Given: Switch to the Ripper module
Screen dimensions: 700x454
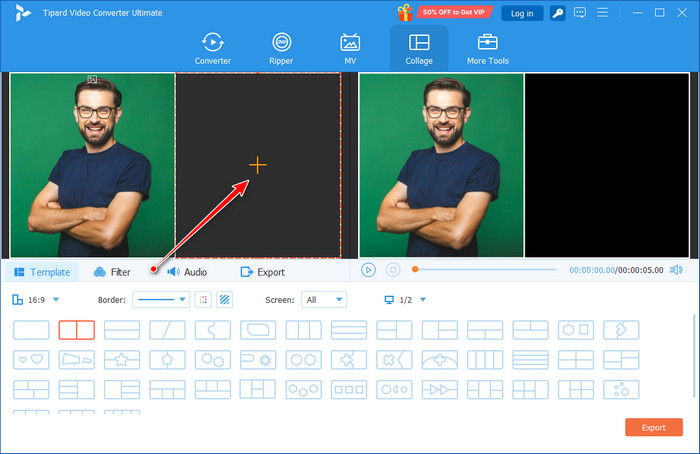Looking at the screenshot, I should pyautogui.click(x=281, y=49).
